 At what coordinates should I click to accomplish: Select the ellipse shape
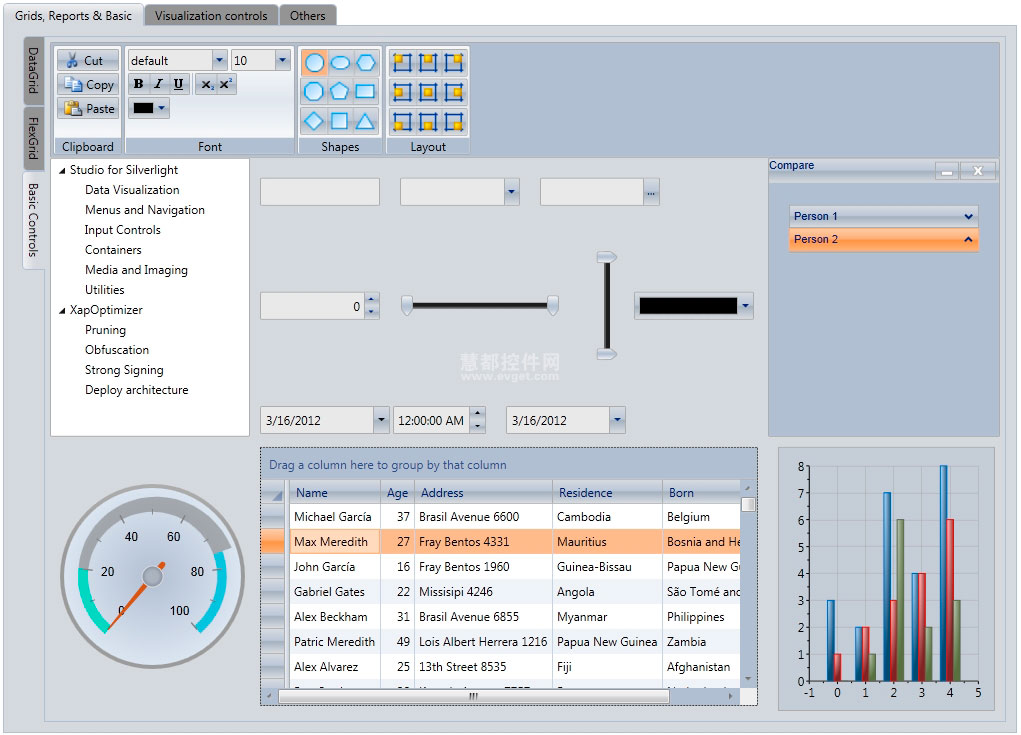tap(340, 62)
